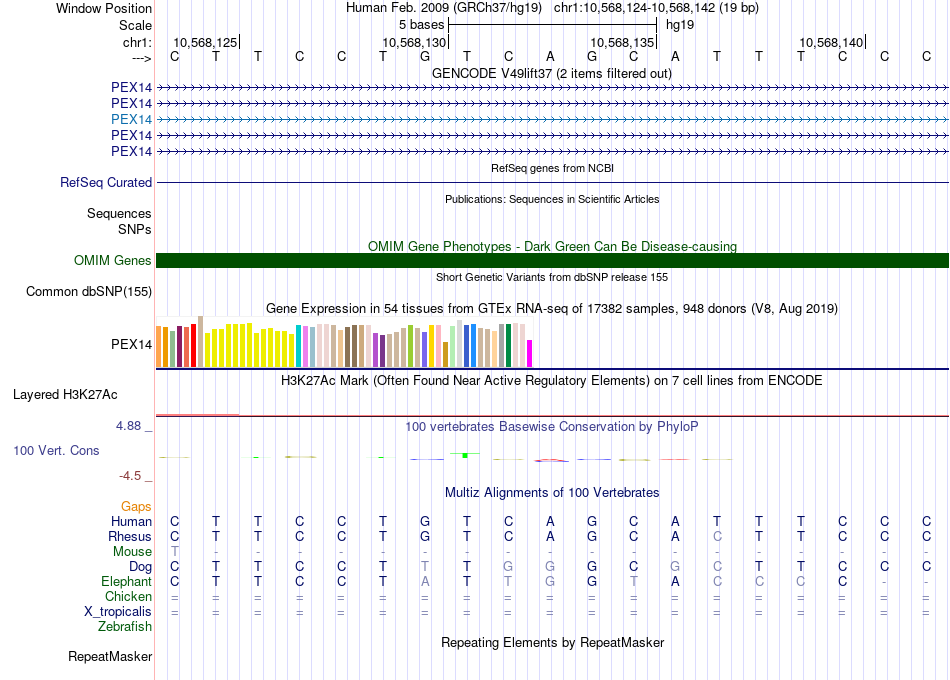The width and height of the screenshot is (950, 680).
Task: Open the RefSeq Curated track label
Action: [106, 183]
